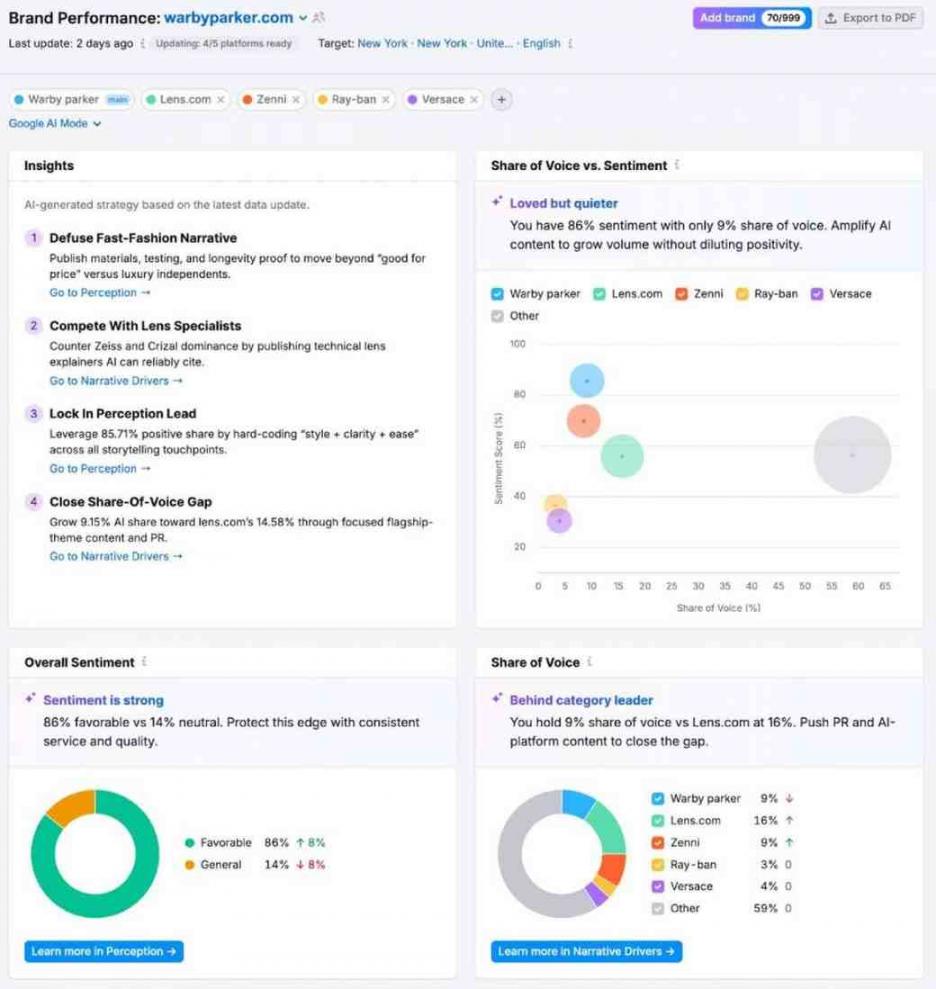Toggle Warby parker checkbox in scatter legend
Screen dimensions: 936x989
pyautogui.click(x=497, y=294)
